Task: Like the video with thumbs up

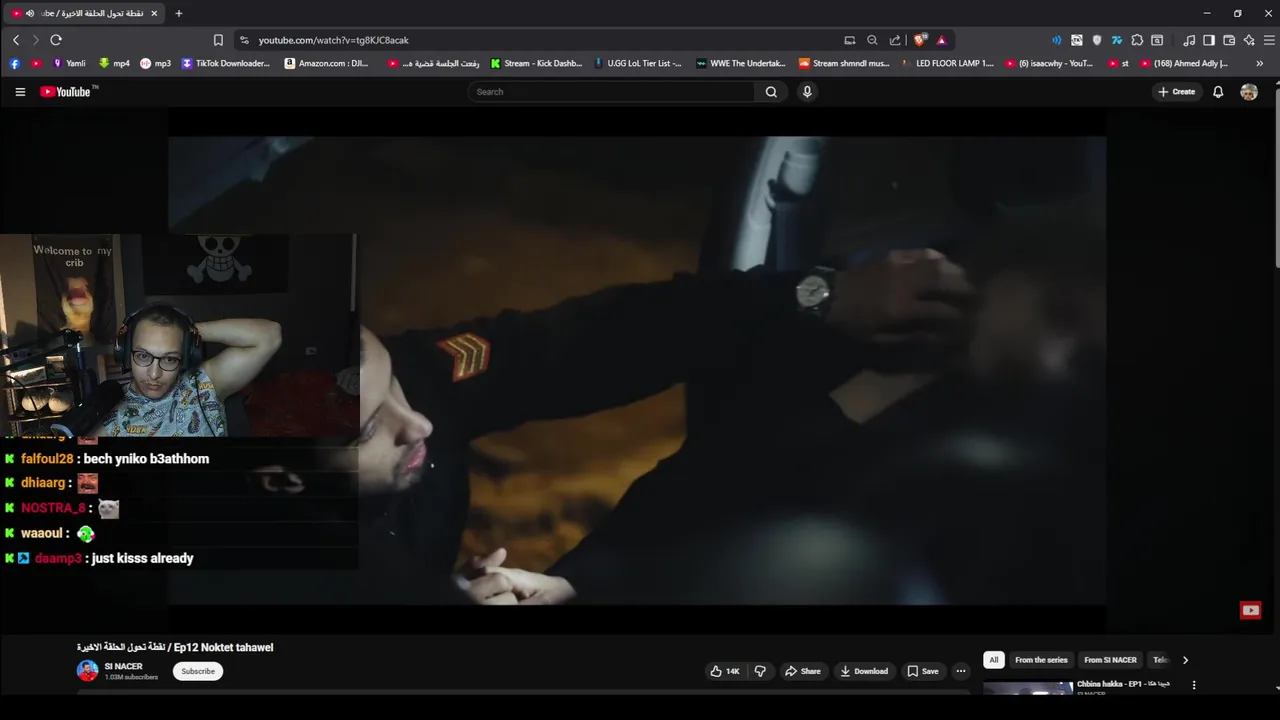Action: pyautogui.click(x=725, y=671)
